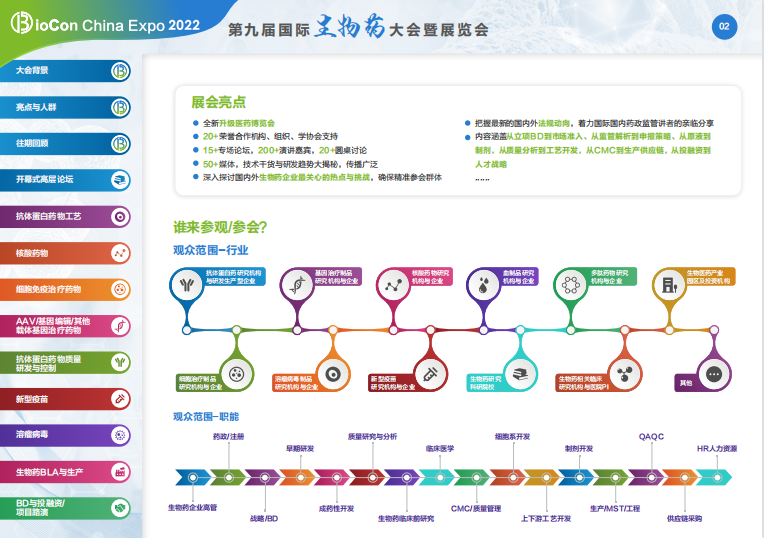Image resolution: width=764 pixels, height=538 pixels.
Task: Click the petri dish icon for 细胞治疗制品
Action: pyautogui.click(x=237, y=374)
